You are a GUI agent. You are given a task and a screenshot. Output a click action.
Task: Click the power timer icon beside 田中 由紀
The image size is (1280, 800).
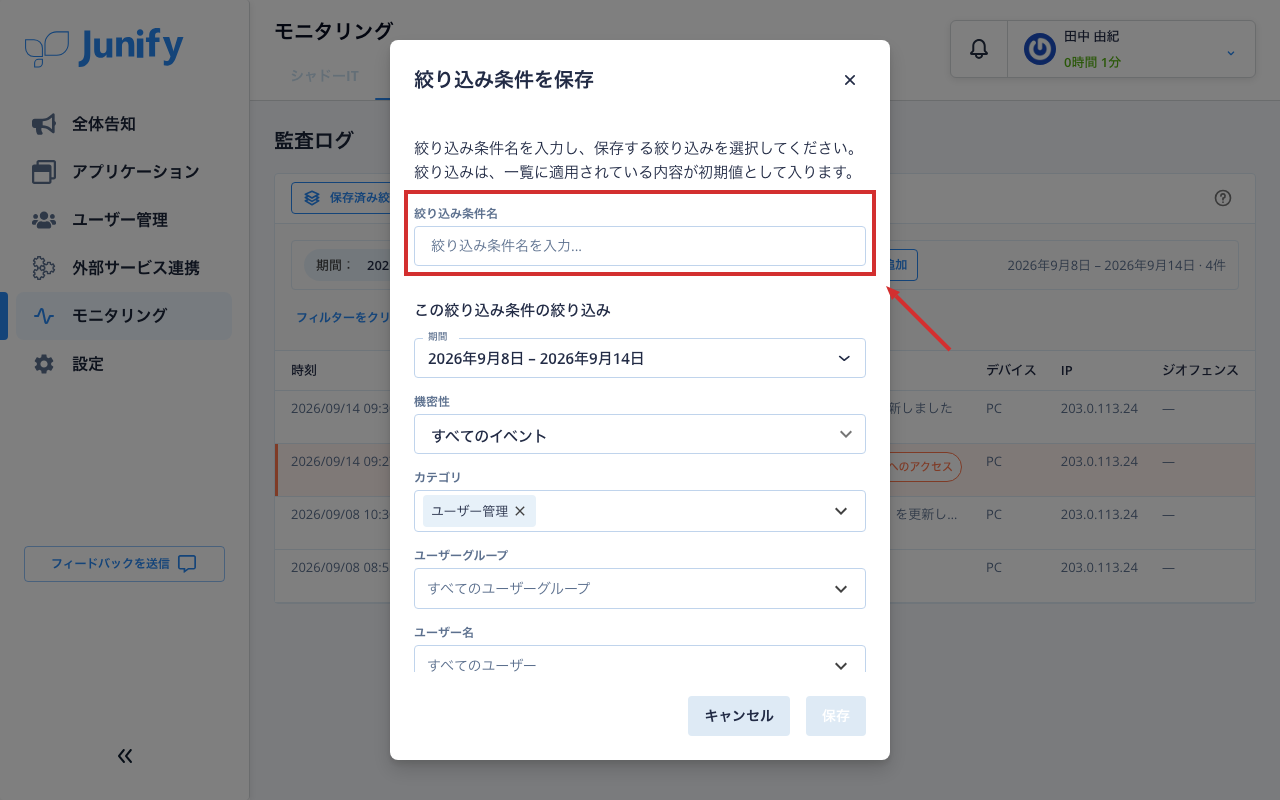pos(1039,49)
